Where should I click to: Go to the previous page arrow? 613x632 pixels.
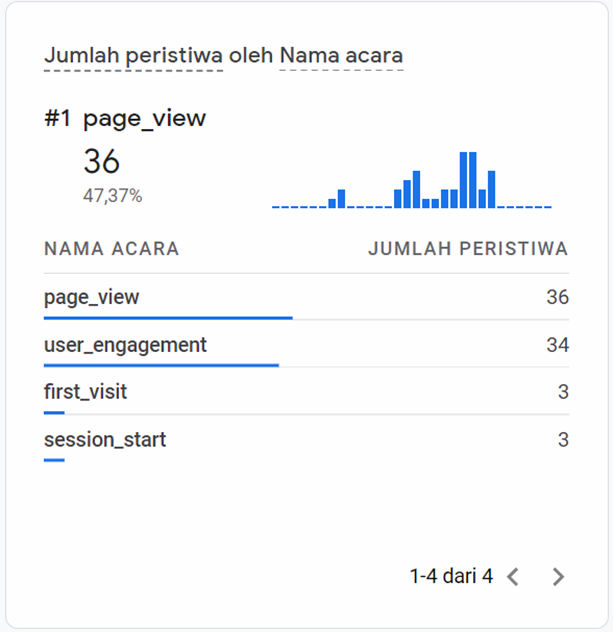coord(513,576)
